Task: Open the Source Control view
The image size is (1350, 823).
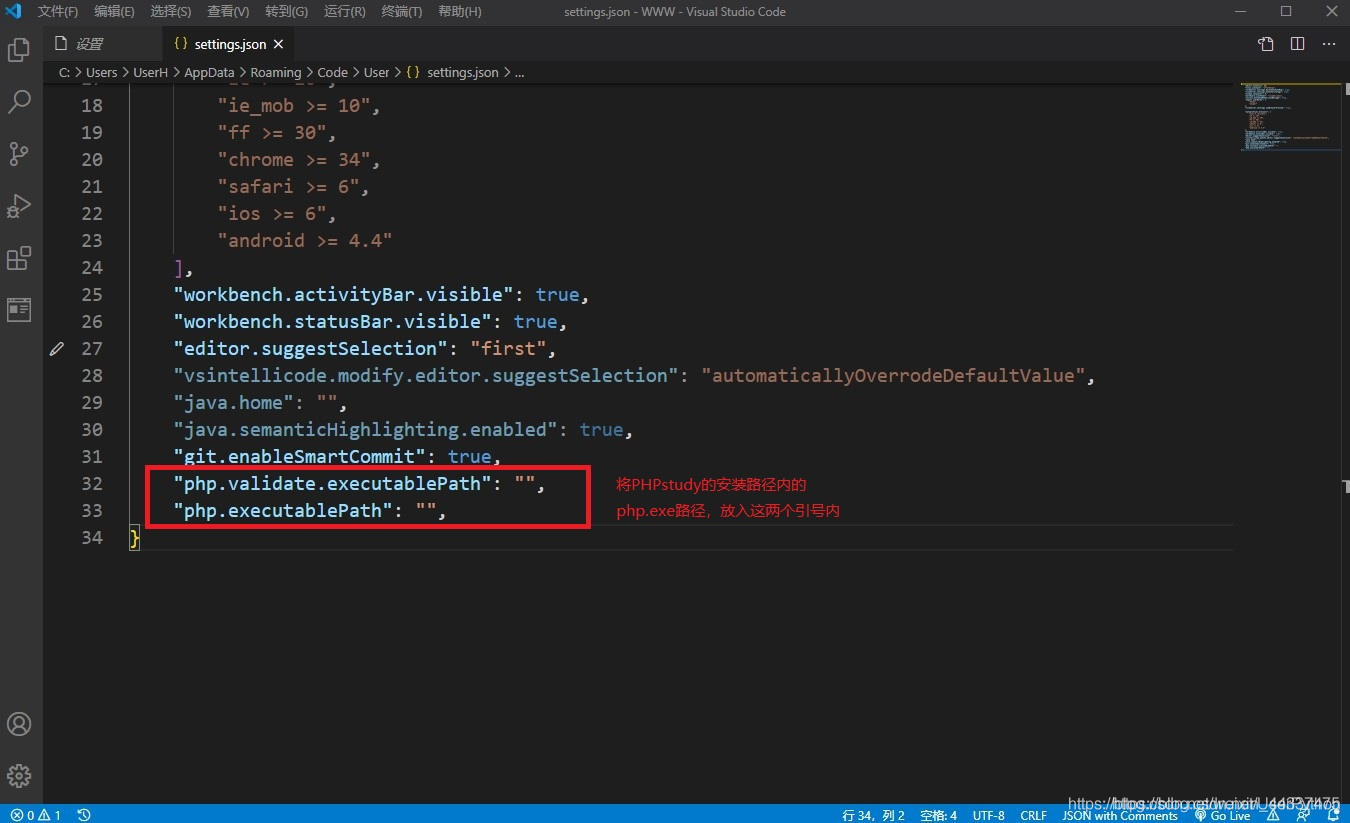Action: 19,154
